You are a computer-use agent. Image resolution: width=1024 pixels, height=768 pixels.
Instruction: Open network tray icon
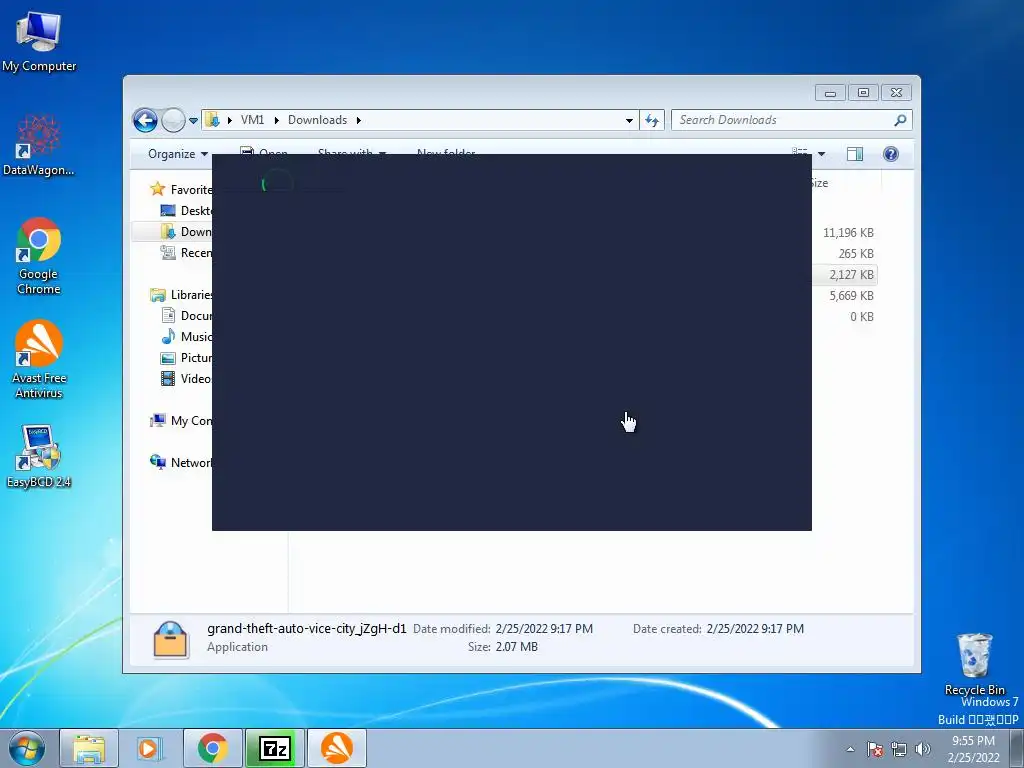pyautogui.click(x=899, y=749)
